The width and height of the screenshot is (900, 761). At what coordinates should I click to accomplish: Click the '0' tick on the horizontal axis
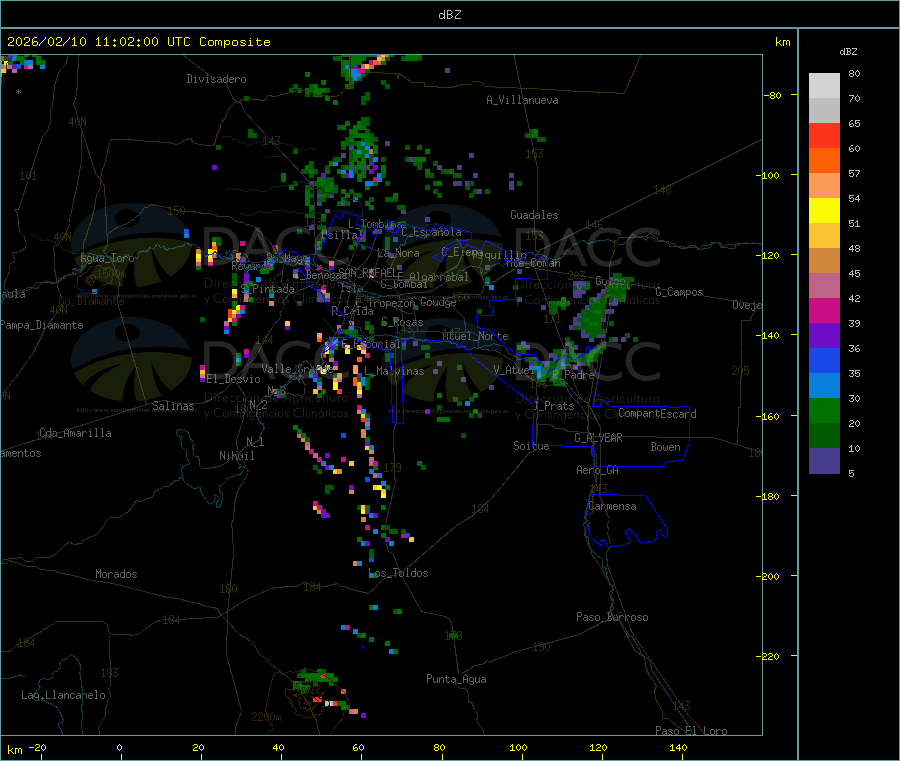point(119,747)
